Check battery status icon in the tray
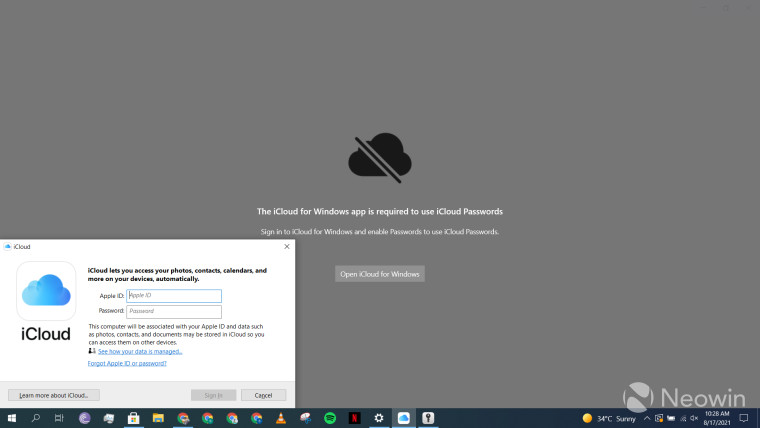This screenshot has height=428, width=760. pyautogui.click(x=671, y=418)
